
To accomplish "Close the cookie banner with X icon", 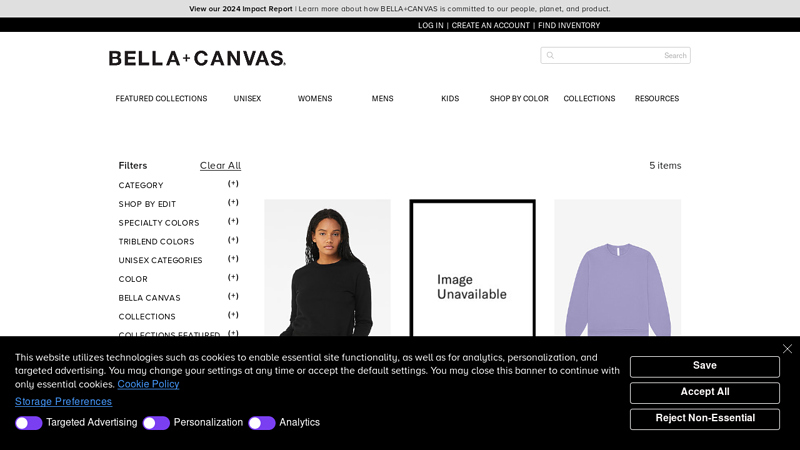I will [787, 349].
